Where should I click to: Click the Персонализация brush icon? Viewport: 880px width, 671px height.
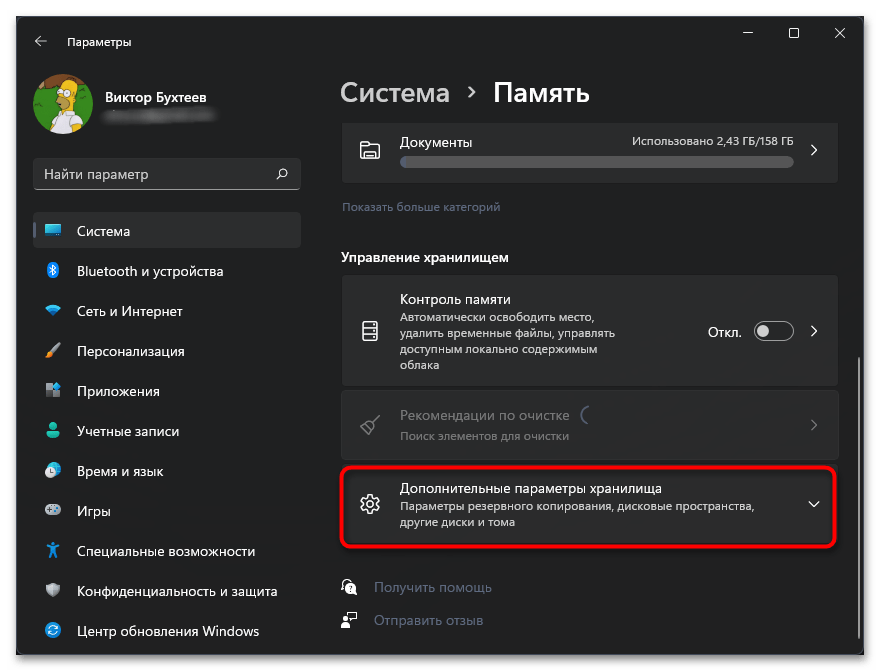click(54, 351)
